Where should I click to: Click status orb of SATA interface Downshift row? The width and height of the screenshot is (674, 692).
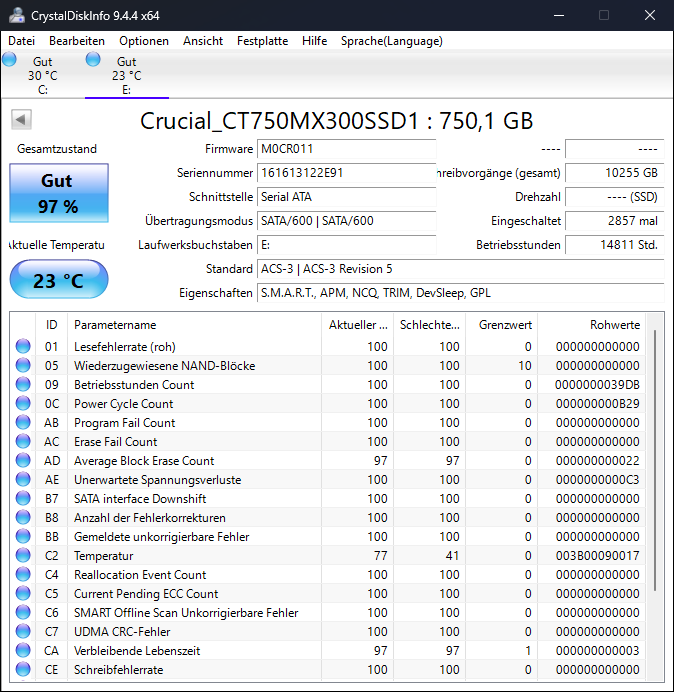point(23,498)
